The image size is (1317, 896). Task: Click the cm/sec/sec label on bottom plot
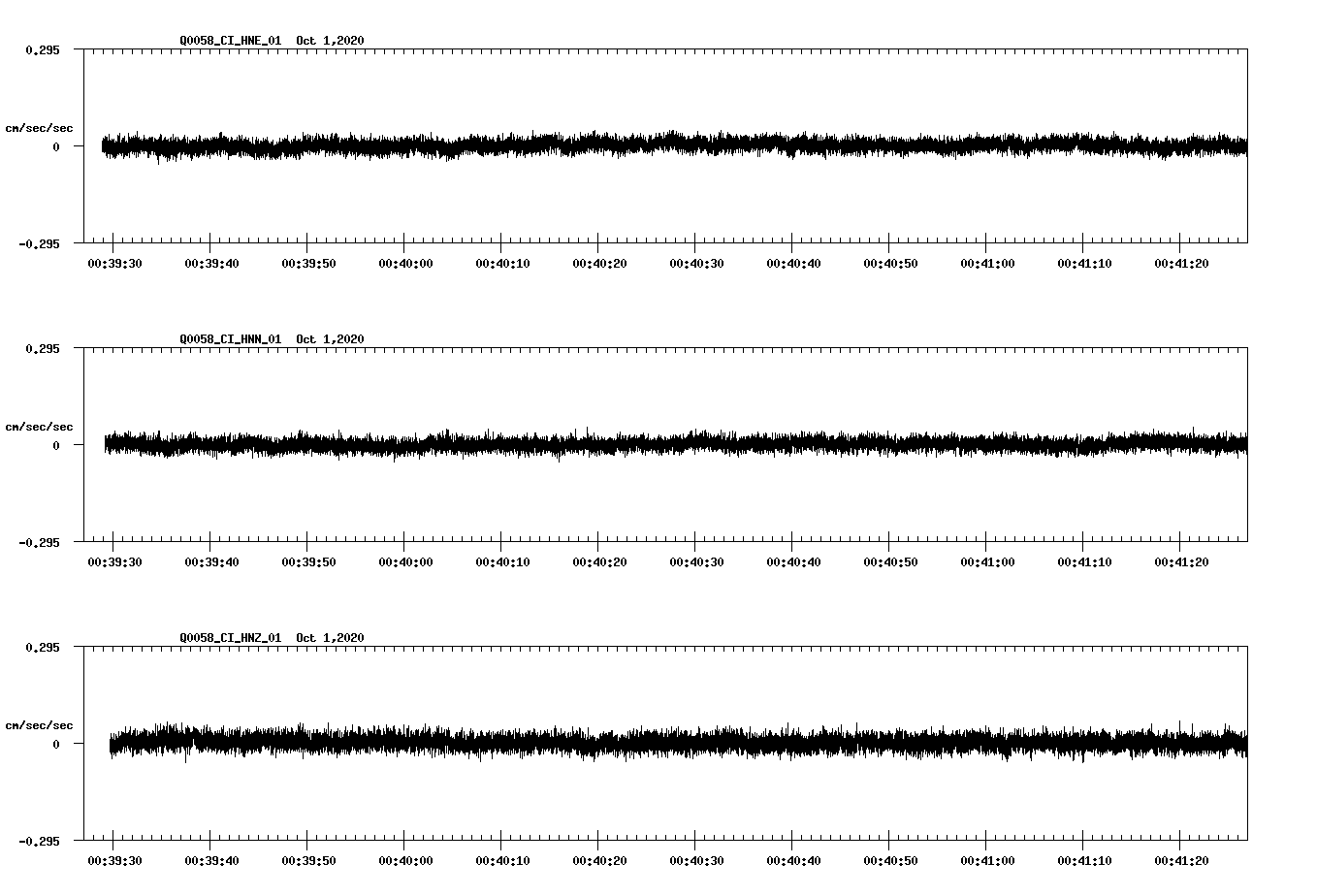pos(40,724)
